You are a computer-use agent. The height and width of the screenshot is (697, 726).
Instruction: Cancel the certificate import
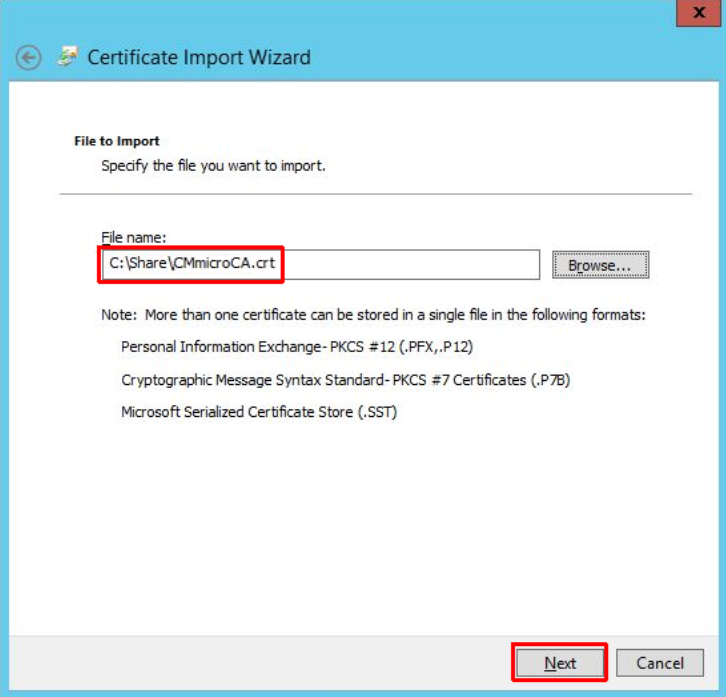click(660, 663)
